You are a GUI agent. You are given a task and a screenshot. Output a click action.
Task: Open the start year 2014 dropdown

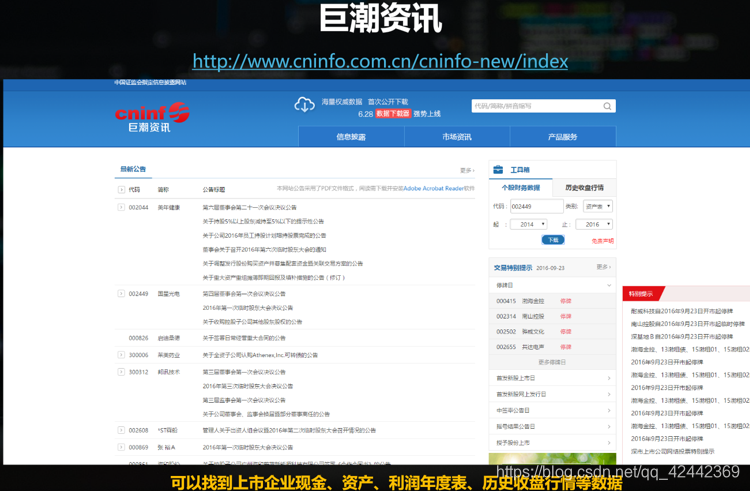529,224
